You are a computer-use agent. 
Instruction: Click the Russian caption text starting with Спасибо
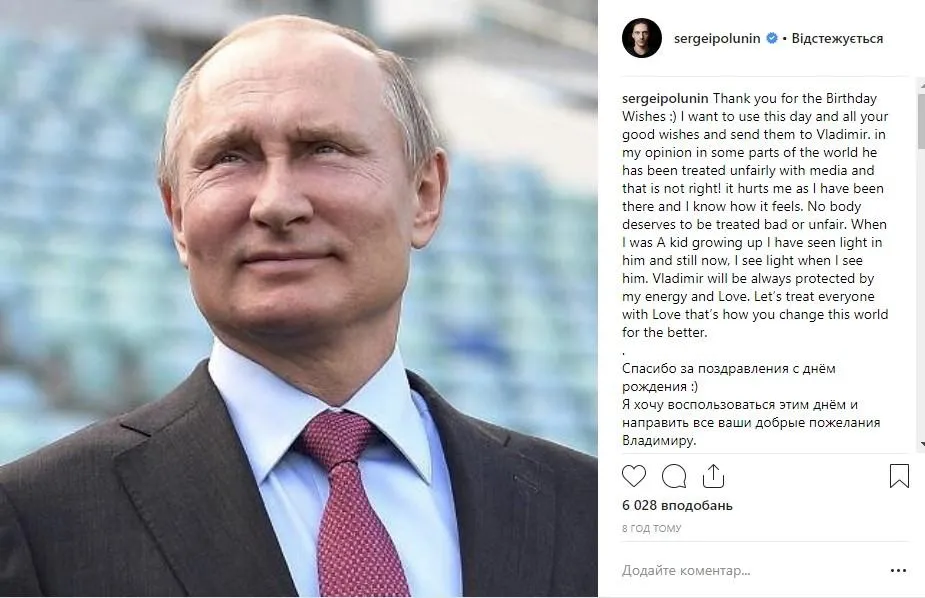pos(751,405)
